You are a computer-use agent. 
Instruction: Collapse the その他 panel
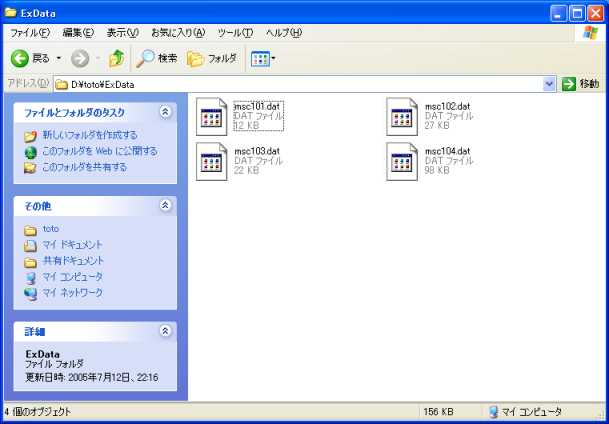pyautogui.click(x=165, y=205)
